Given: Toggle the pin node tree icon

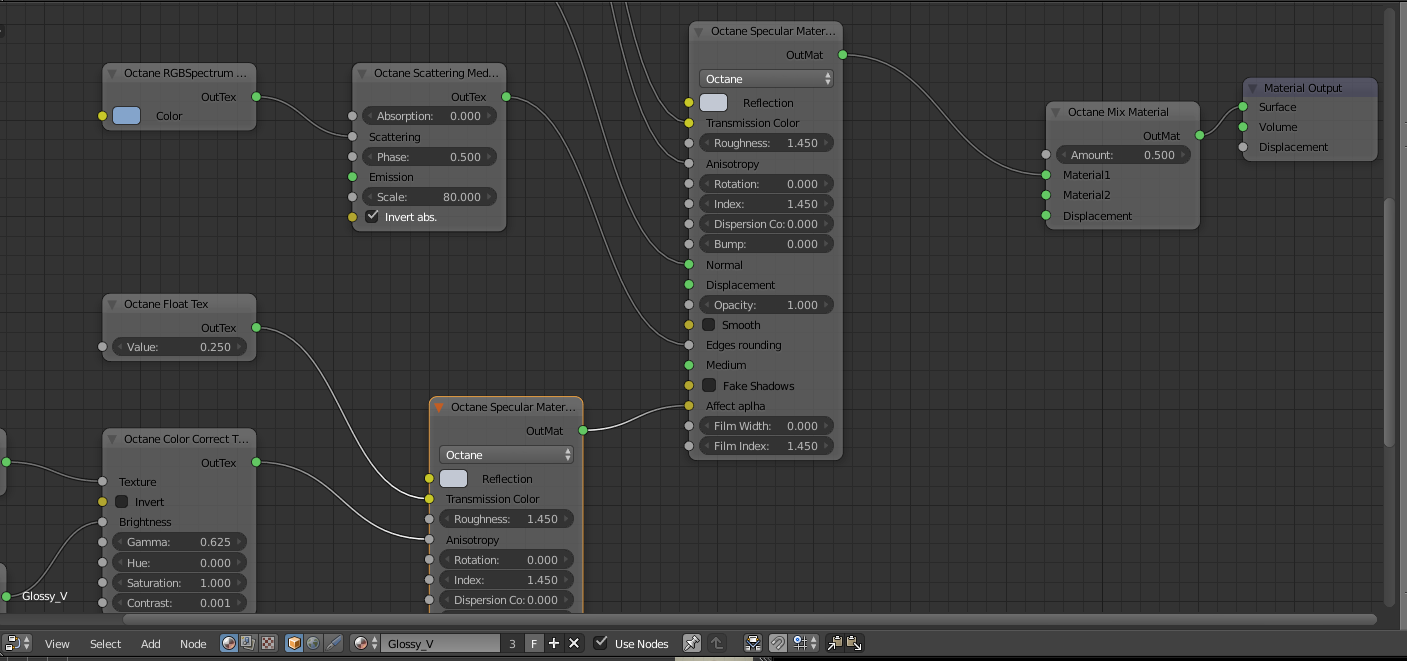Looking at the screenshot, I should (692, 643).
